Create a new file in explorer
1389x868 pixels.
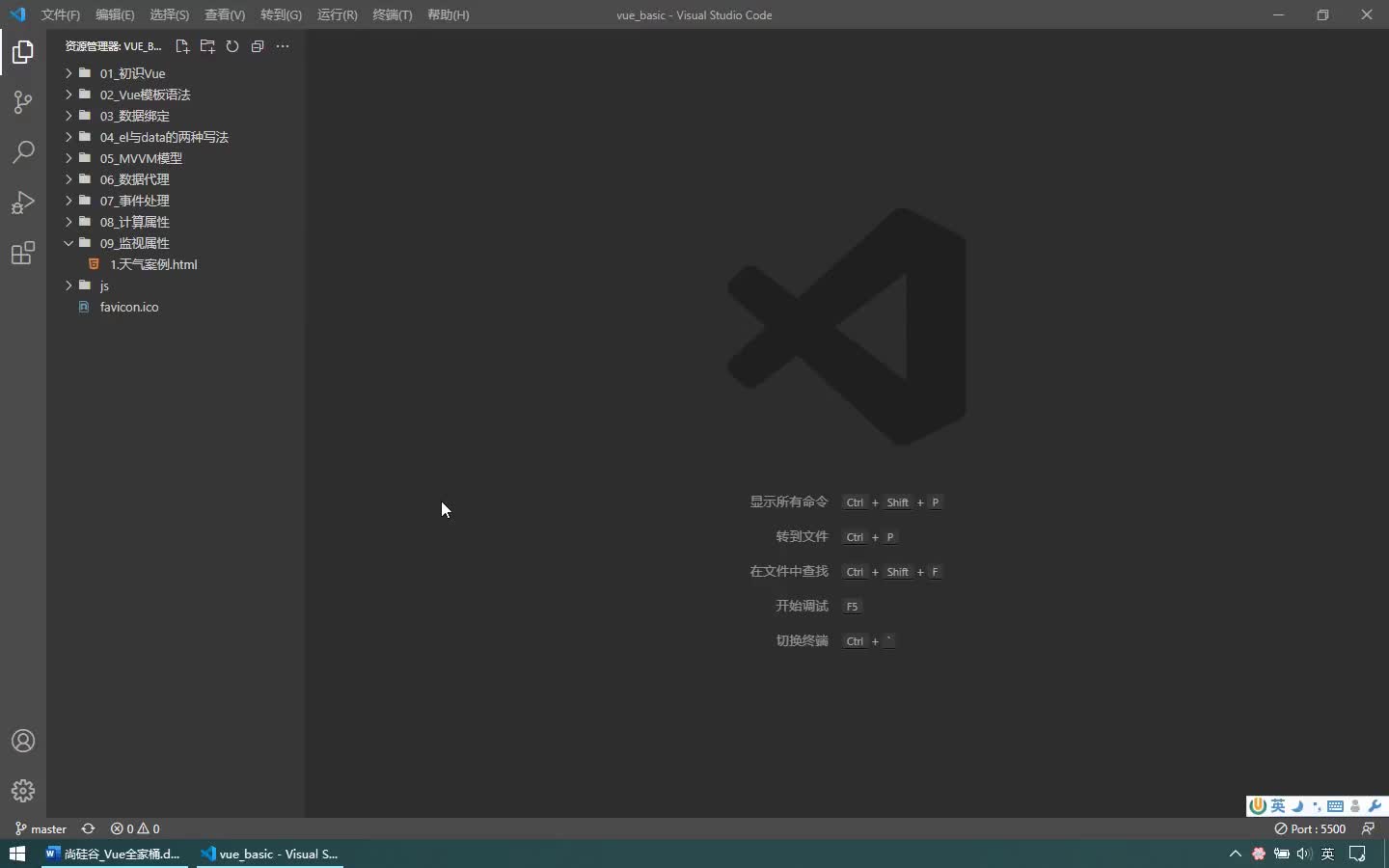click(x=182, y=46)
